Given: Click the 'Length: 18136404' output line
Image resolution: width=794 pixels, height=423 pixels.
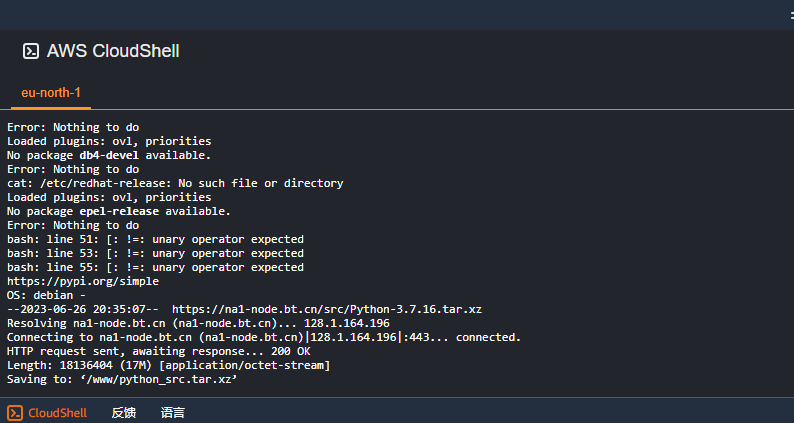Looking at the screenshot, I should 169,365.
